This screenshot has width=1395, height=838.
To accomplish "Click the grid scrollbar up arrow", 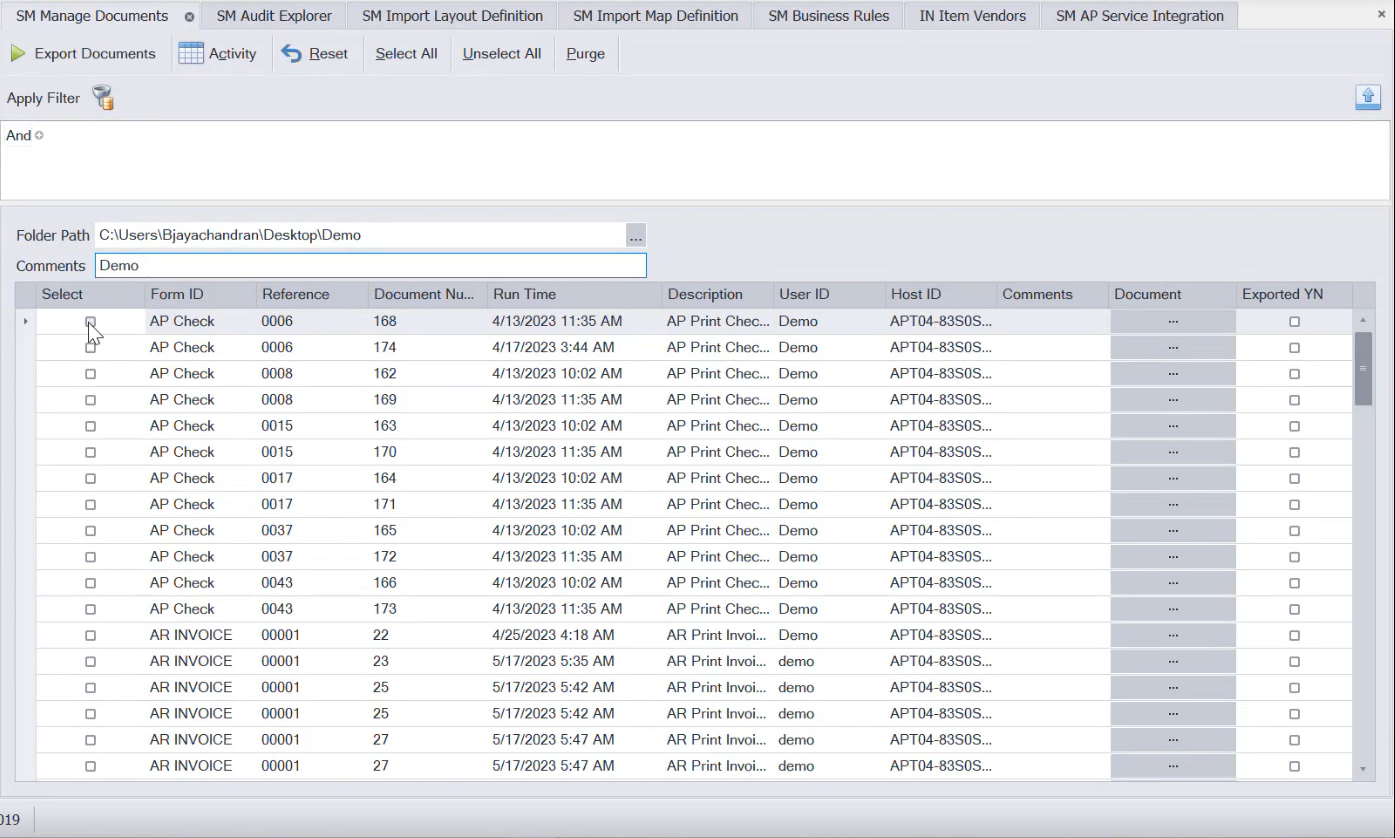I will click(1362, 320).
